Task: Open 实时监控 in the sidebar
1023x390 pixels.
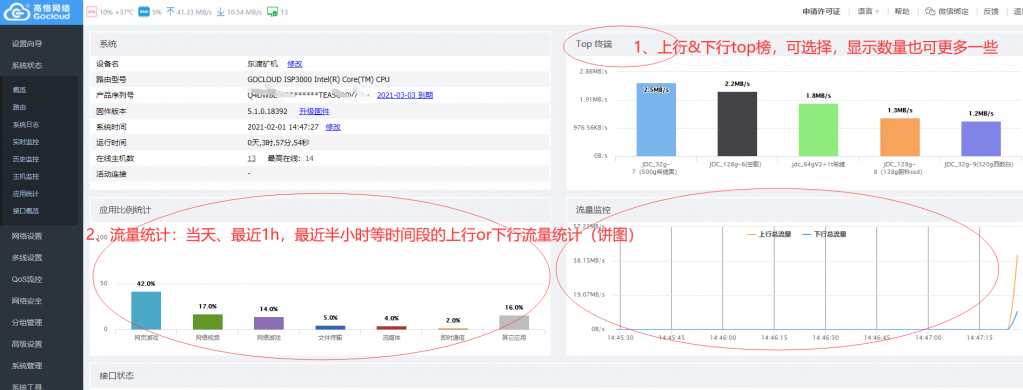Action: [x=26, y=142]
